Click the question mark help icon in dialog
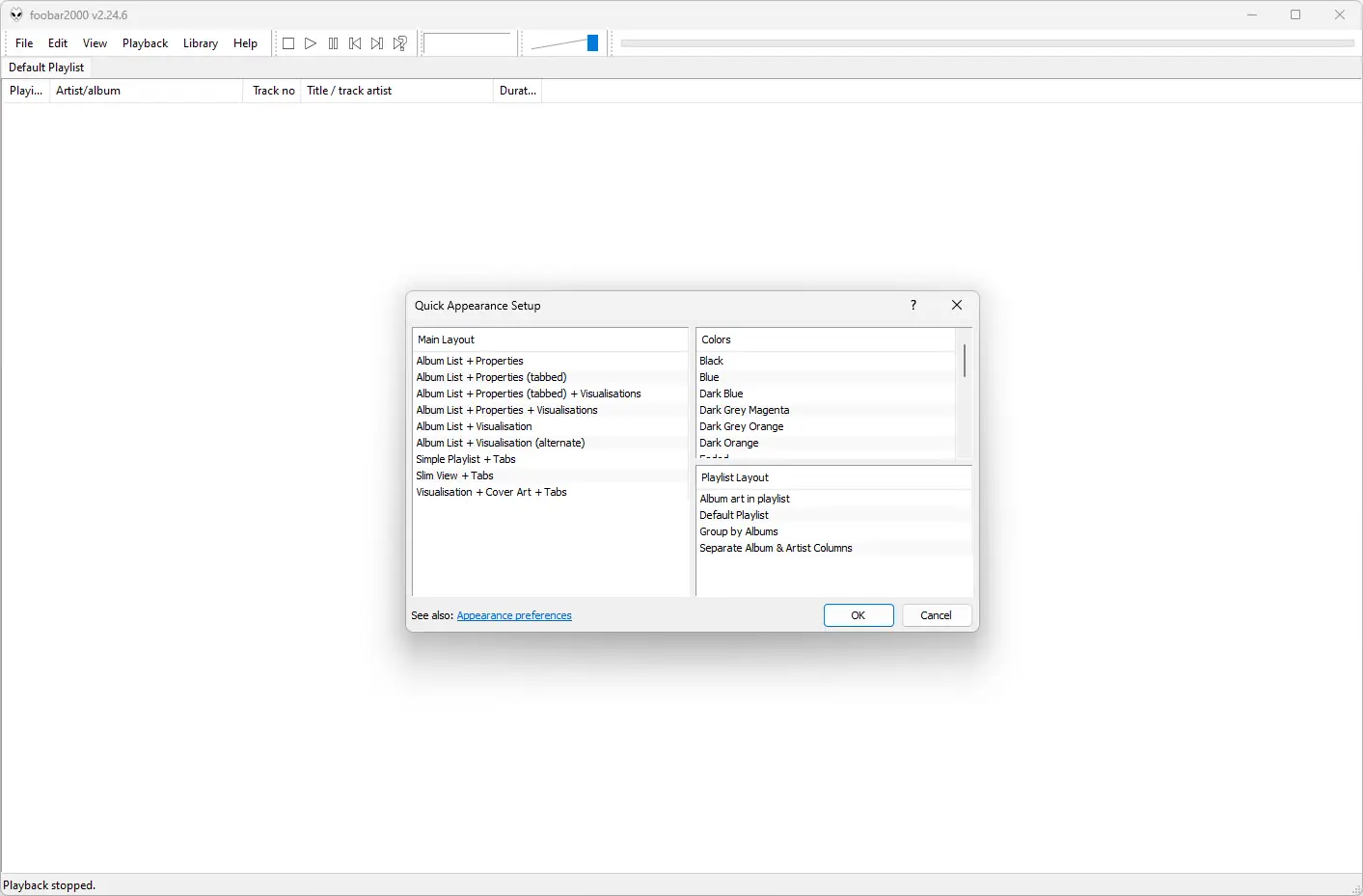Image resolution: width=1363 pixels, height=896 pixels. [x=913, y=305]
